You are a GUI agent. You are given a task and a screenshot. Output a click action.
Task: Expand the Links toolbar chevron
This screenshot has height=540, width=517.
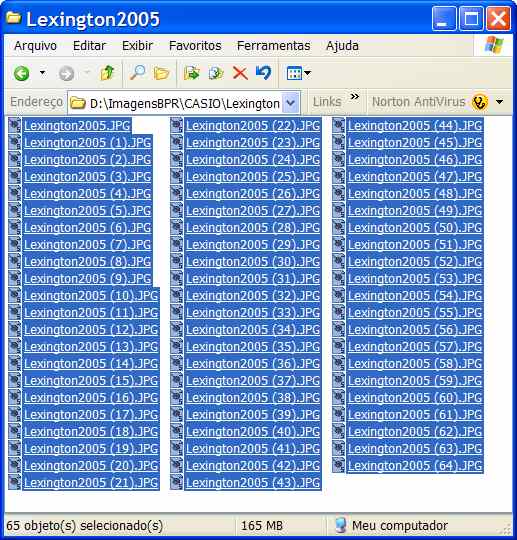point(355,96)
